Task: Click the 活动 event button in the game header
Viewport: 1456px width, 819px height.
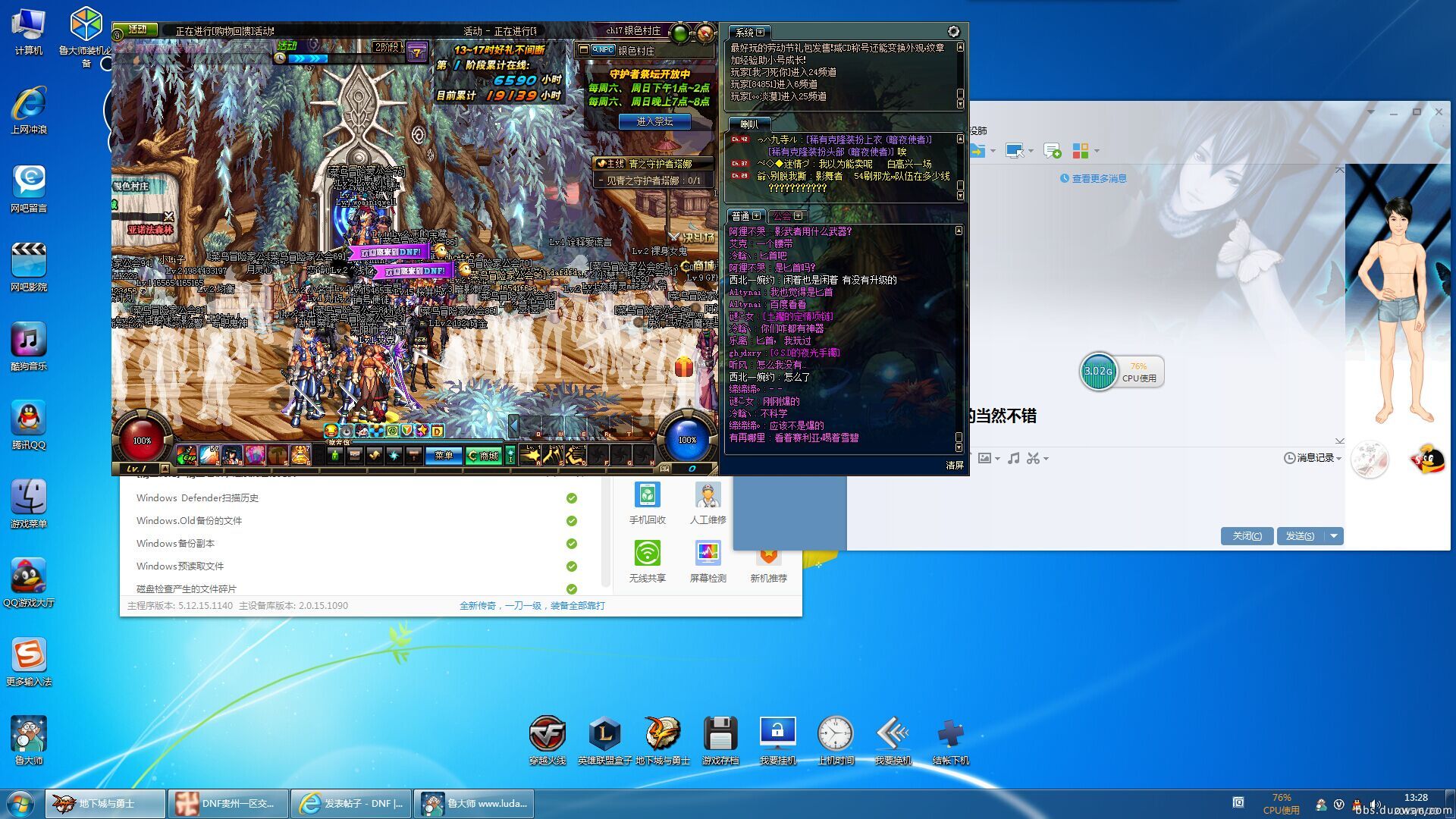Action: coord(136,29)
